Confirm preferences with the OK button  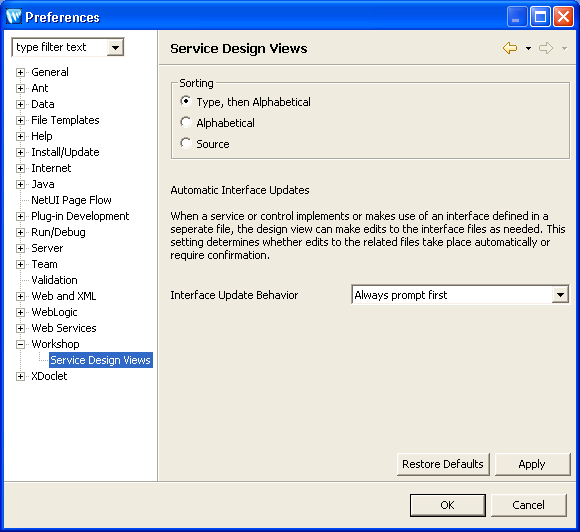pyautogui.click(x=448, y=505)
